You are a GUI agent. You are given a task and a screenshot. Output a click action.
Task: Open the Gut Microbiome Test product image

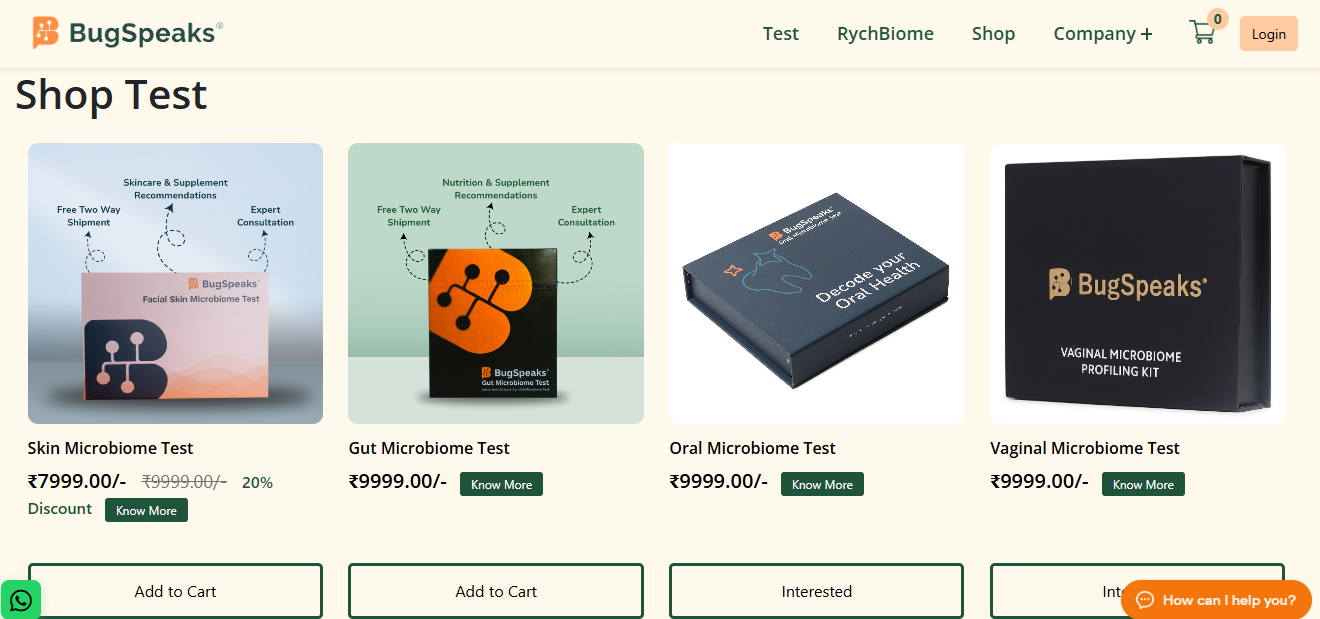[x=496, y=283]
